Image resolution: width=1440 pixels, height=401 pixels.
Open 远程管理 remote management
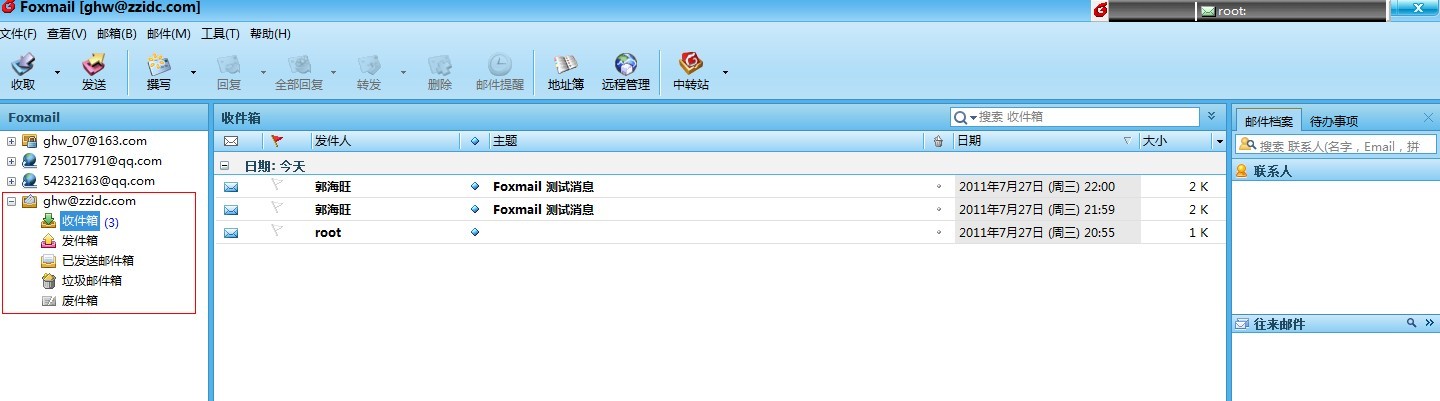click(x=625, y=72)
